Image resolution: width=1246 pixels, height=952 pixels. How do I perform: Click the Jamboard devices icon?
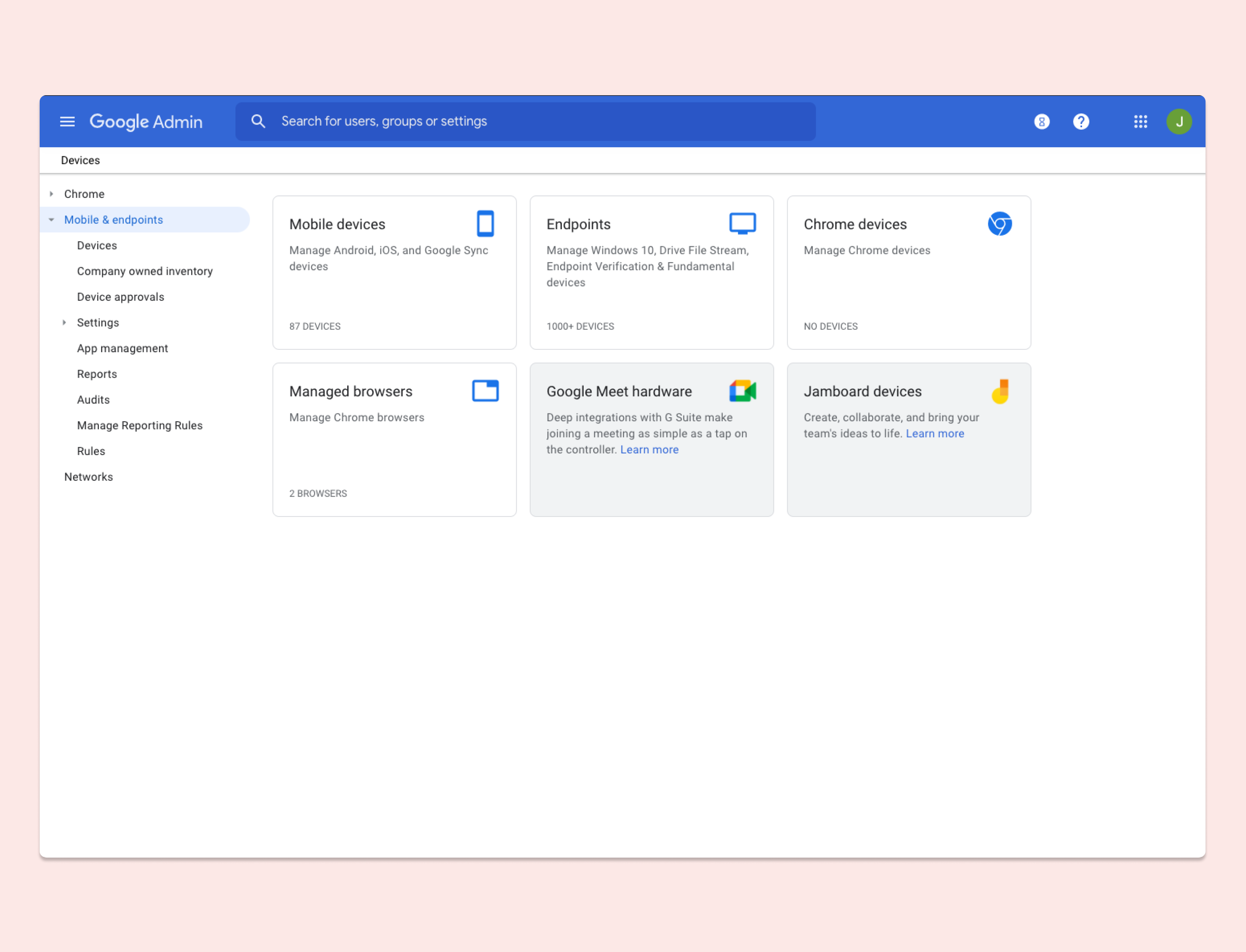point(1001,392)
